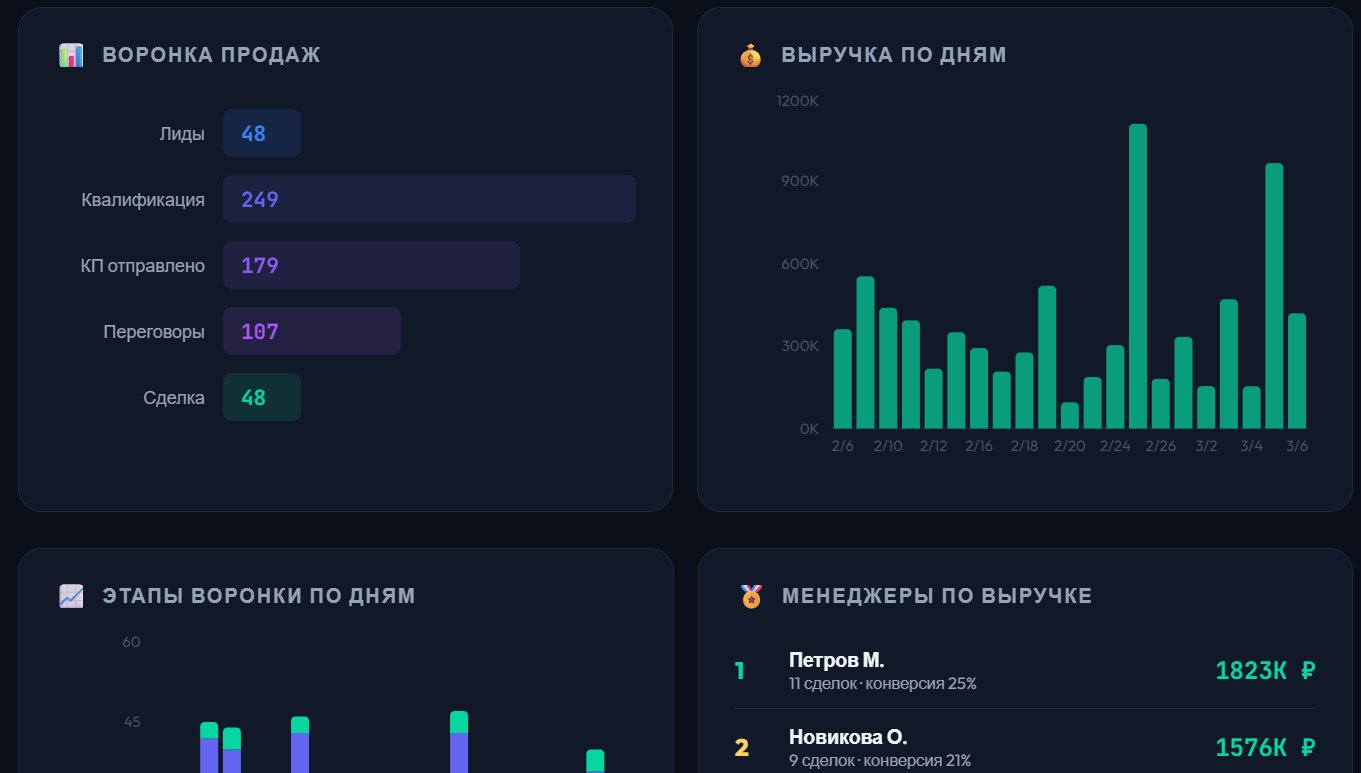Select the revenue bar above the 2/6 label
The height and width of the screenshot is (773, 1361).
point(842,379)
